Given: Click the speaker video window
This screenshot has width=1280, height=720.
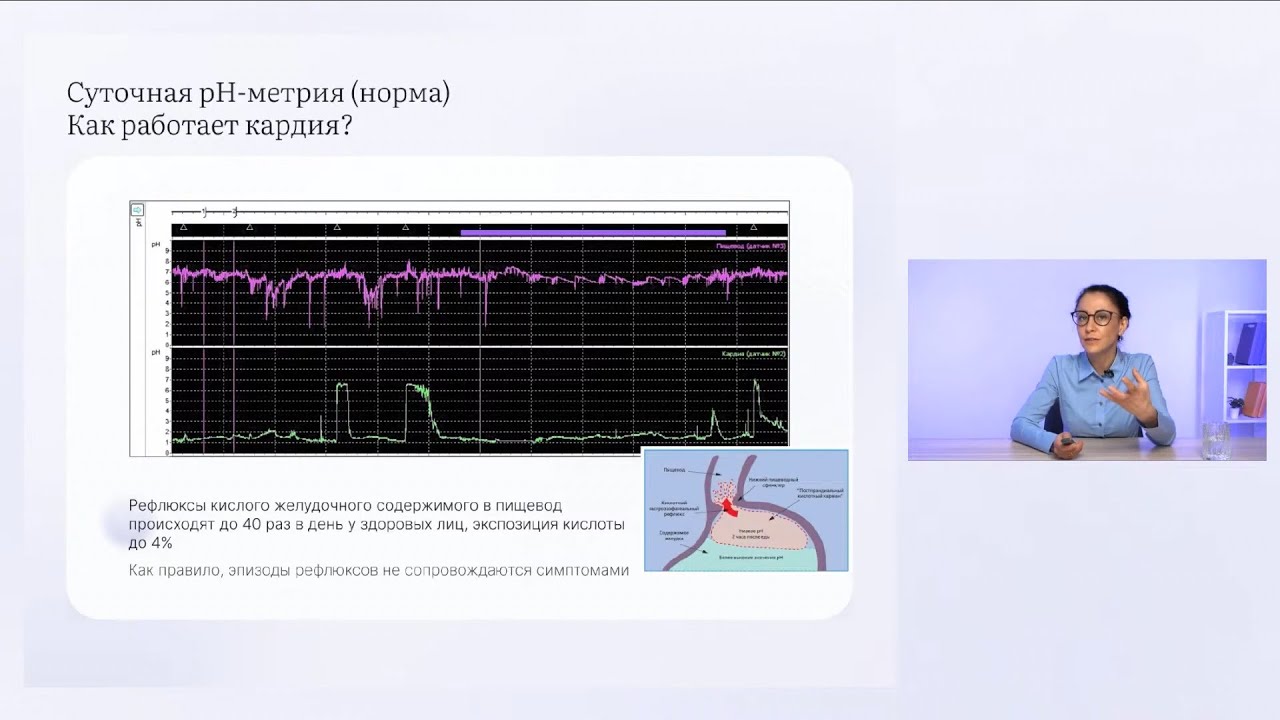Looking at the screenshot, I should (1087, 360).
